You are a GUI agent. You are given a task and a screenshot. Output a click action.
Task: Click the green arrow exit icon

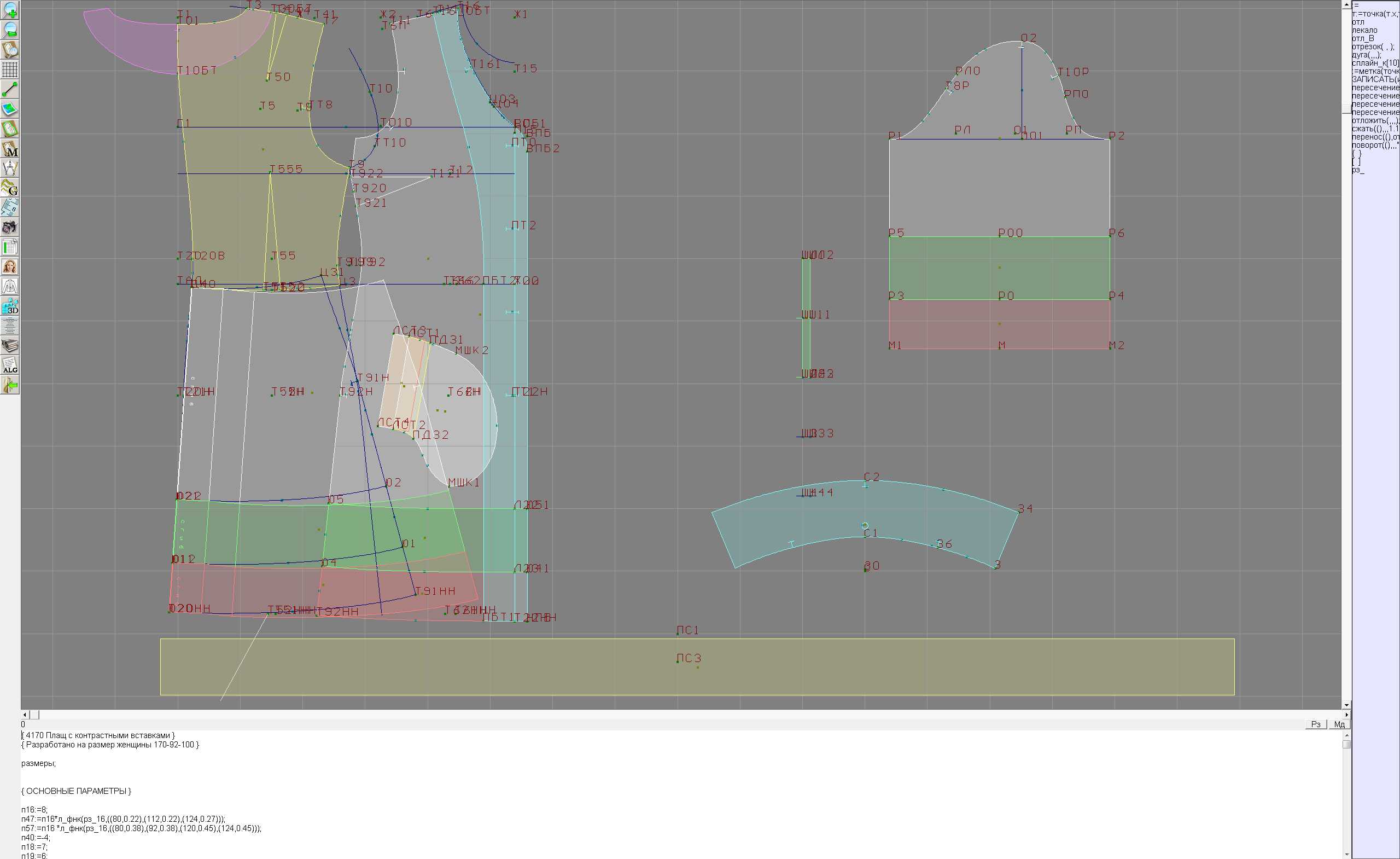click(x=10, y=385)
